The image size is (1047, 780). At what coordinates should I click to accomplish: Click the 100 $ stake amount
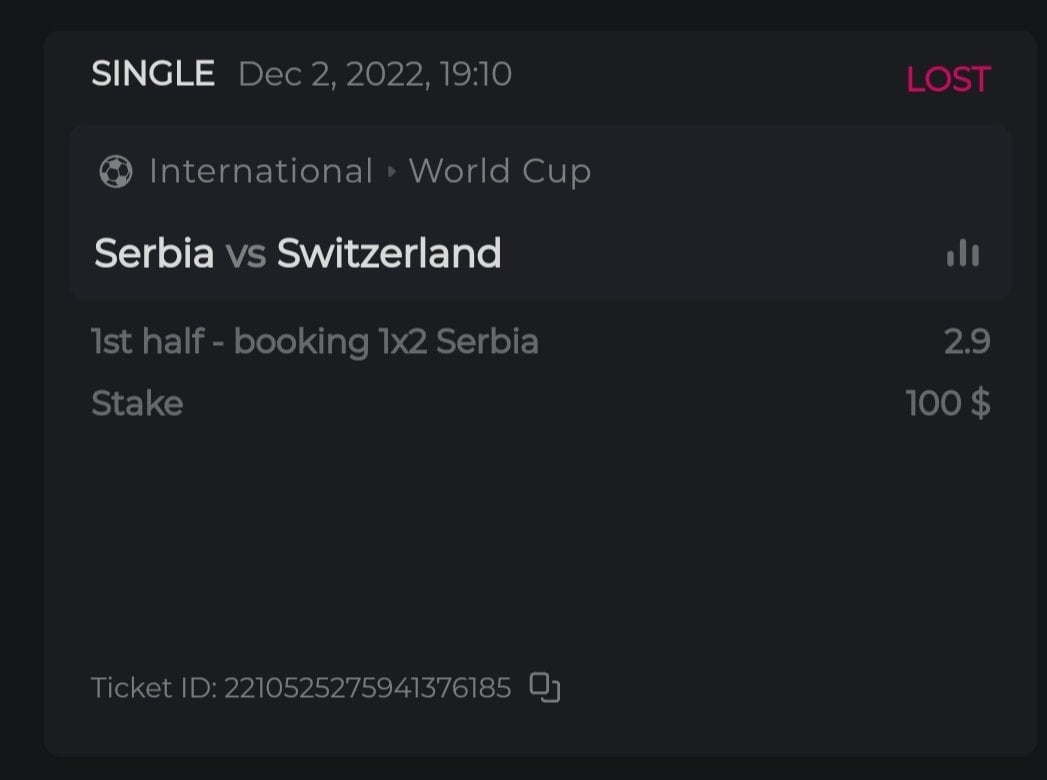point(947,404)
